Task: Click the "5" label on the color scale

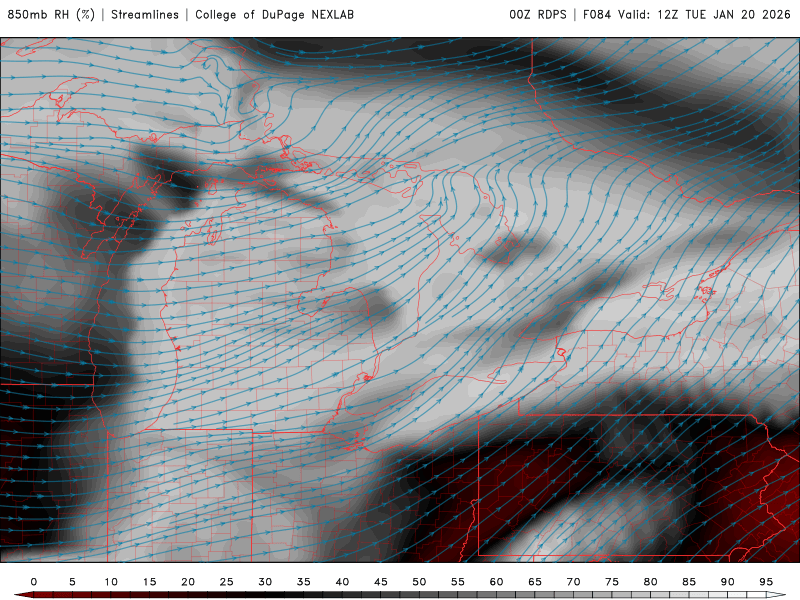Action: [x=72, y=582]
